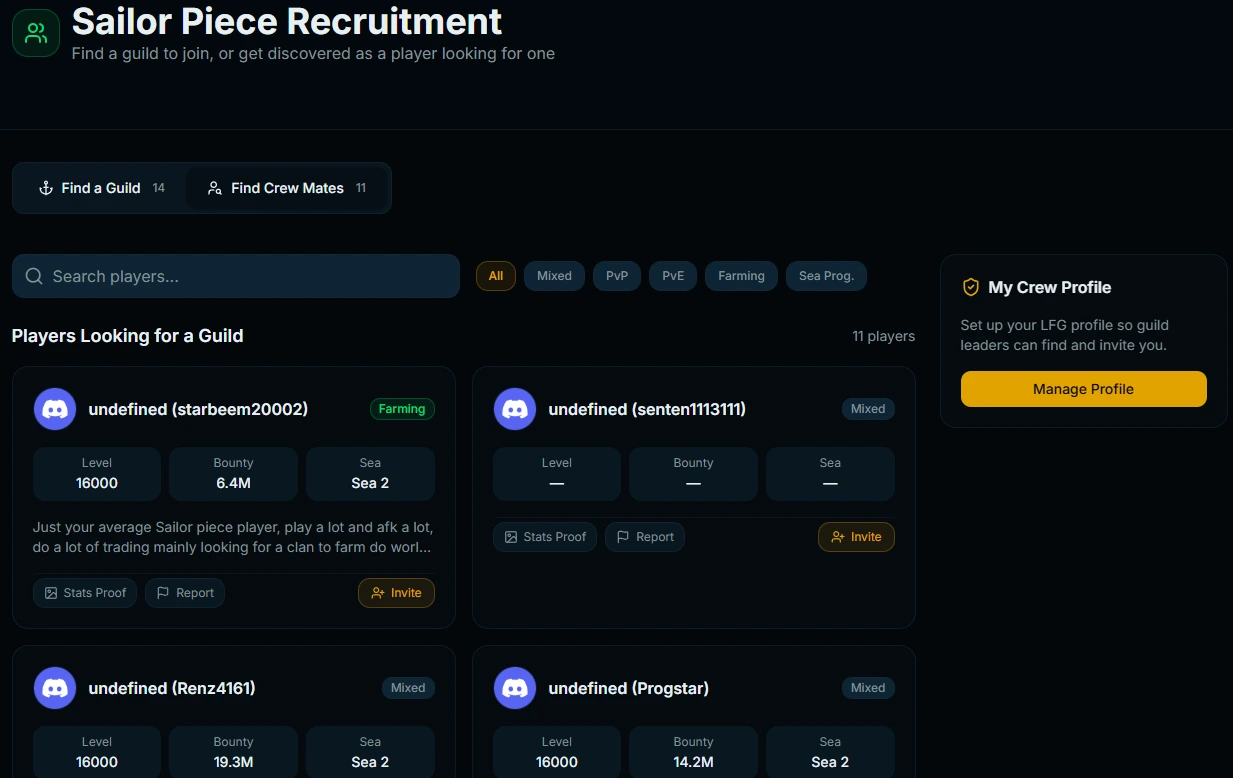This screenshot has height=778, width=1233.
Task: Click the Mixed tag on Progstar's card
Action: (868, 688)
